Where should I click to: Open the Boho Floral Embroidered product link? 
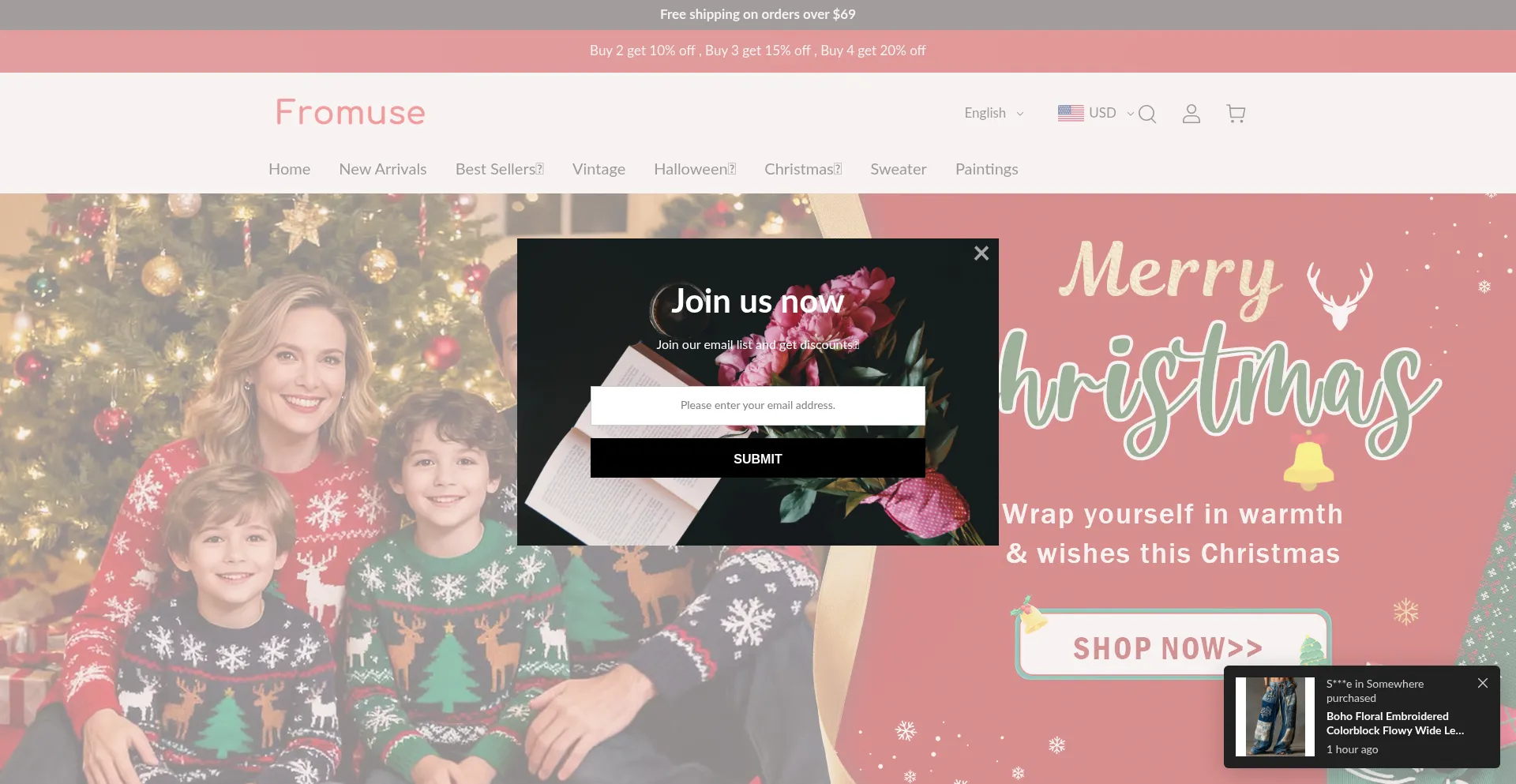pos(1395,723)
